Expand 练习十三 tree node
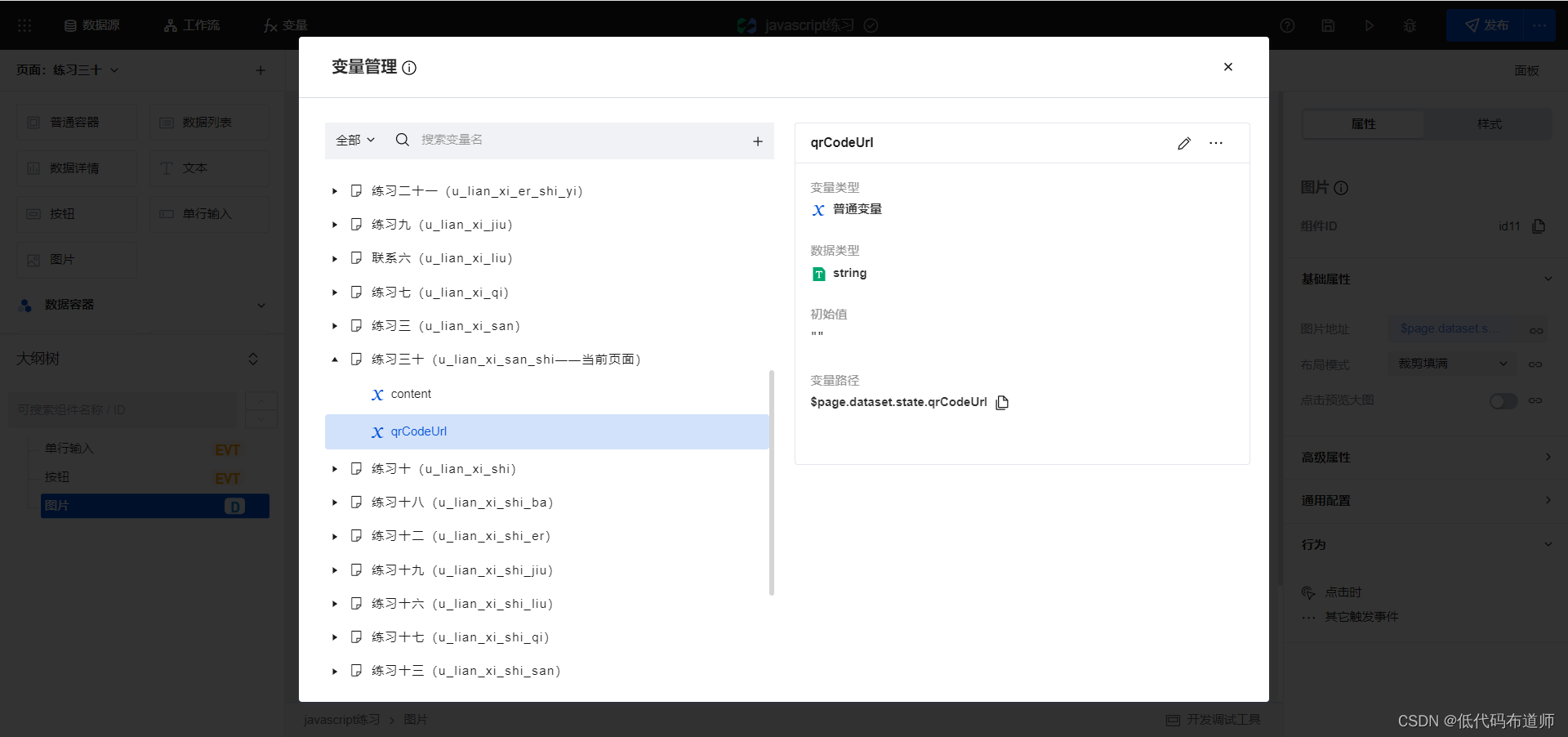This screenshot has width=1568, height=737. pos(335,671)
